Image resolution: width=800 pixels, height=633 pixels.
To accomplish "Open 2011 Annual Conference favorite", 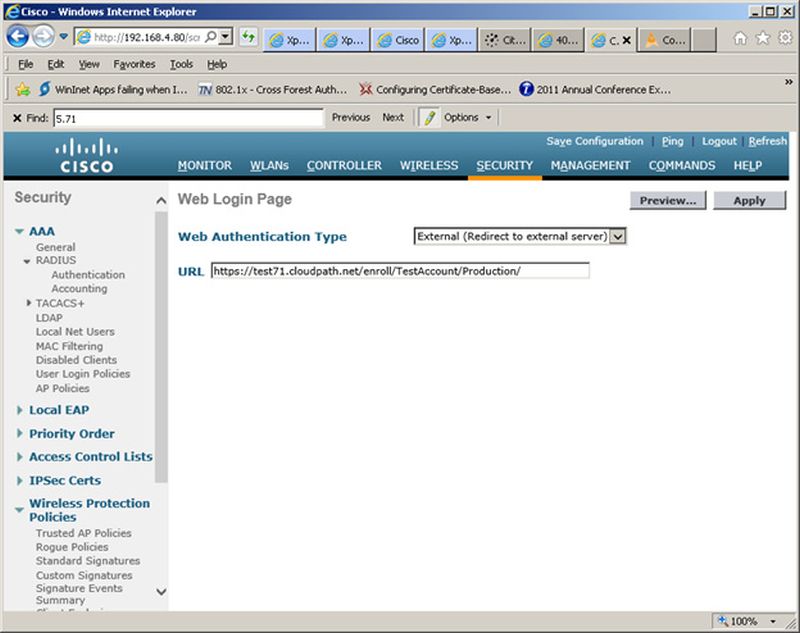I will [x=595, y=90].
